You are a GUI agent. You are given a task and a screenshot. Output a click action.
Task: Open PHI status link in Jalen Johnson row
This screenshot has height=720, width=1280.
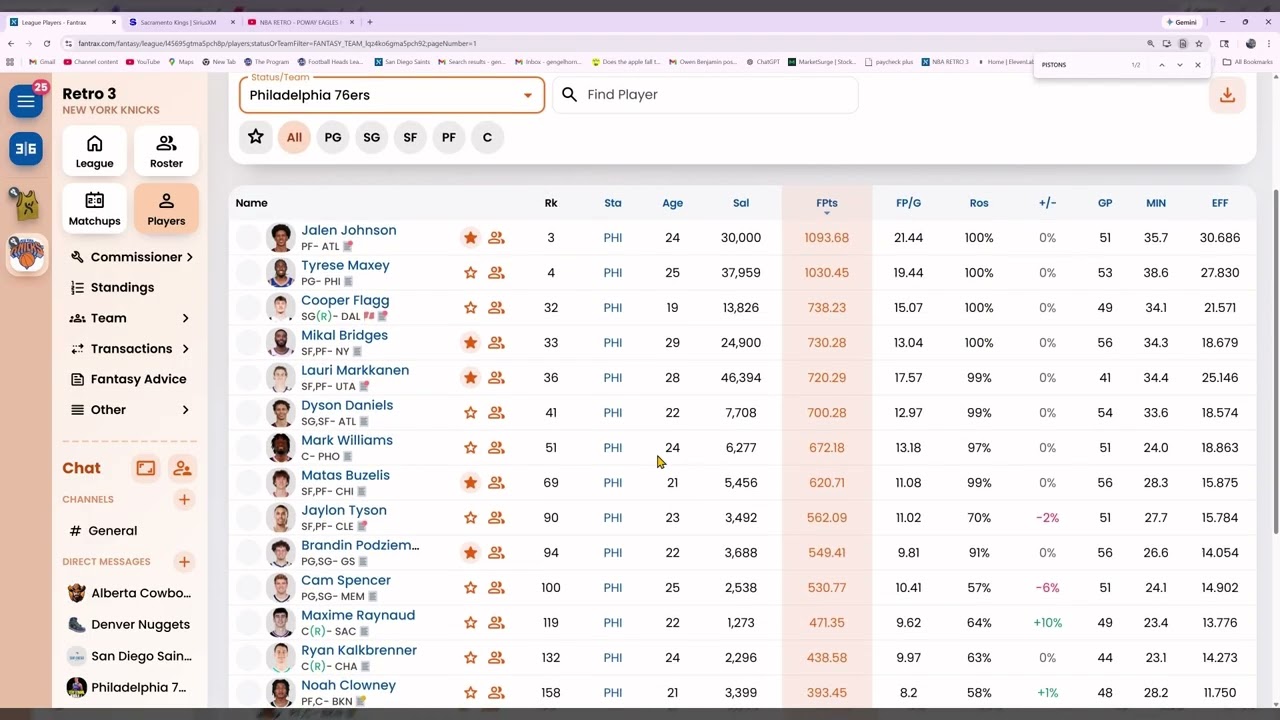[x=613, y=238]
